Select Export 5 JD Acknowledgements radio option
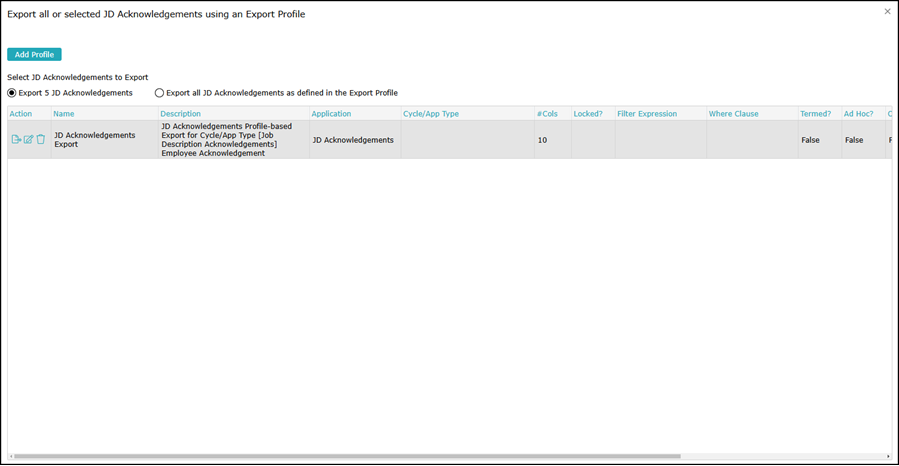 point(12,93)
